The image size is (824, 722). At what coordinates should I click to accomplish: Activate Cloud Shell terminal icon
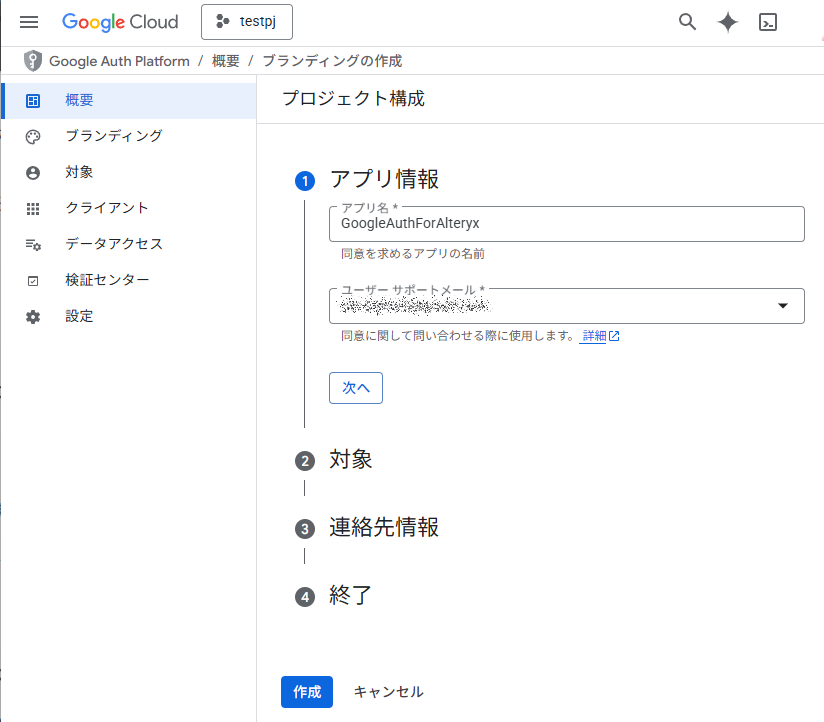point(768,22)
